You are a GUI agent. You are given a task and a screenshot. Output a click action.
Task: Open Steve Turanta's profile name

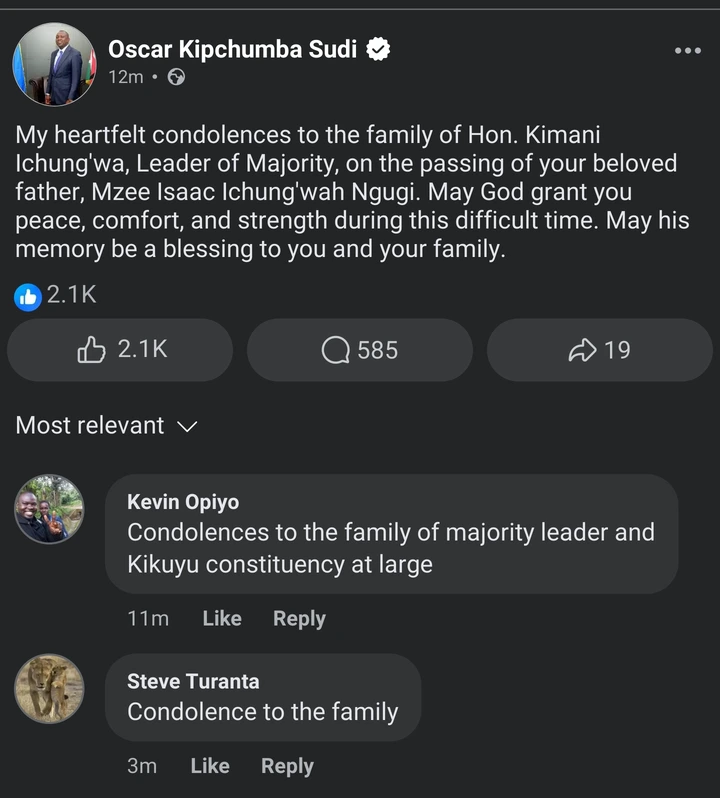tap(193, 682)
